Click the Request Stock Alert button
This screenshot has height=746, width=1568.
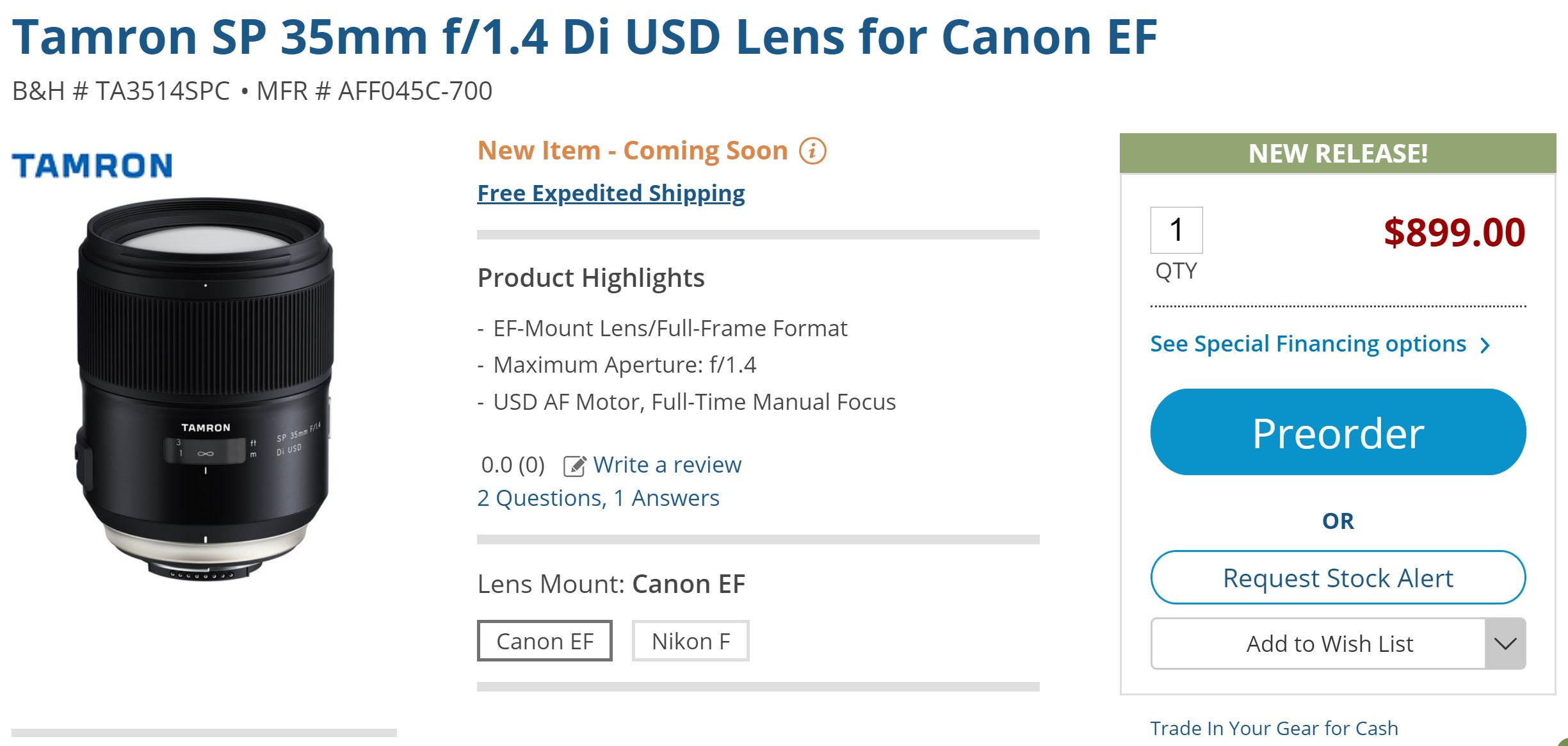pyautogui.click(x=1338, y=578)
